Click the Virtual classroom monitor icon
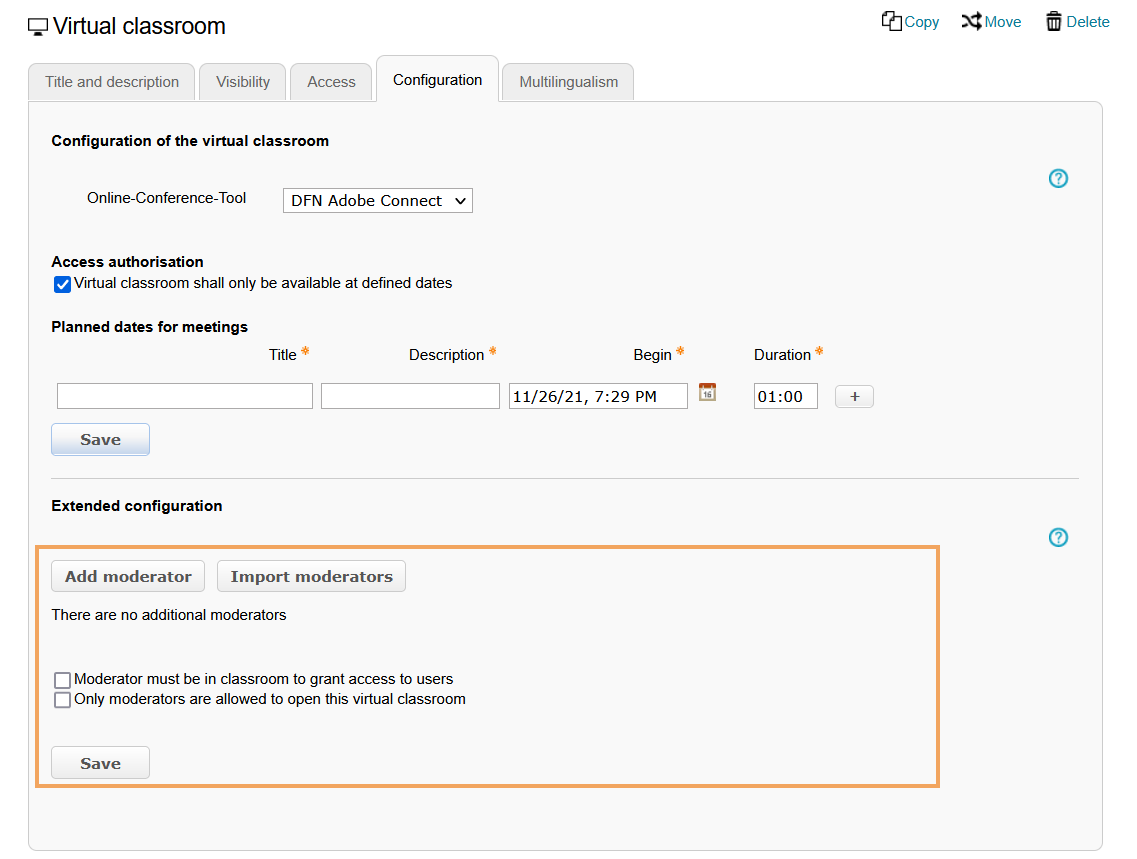This screenshot has width=1137, height=859. coord(38,27)
